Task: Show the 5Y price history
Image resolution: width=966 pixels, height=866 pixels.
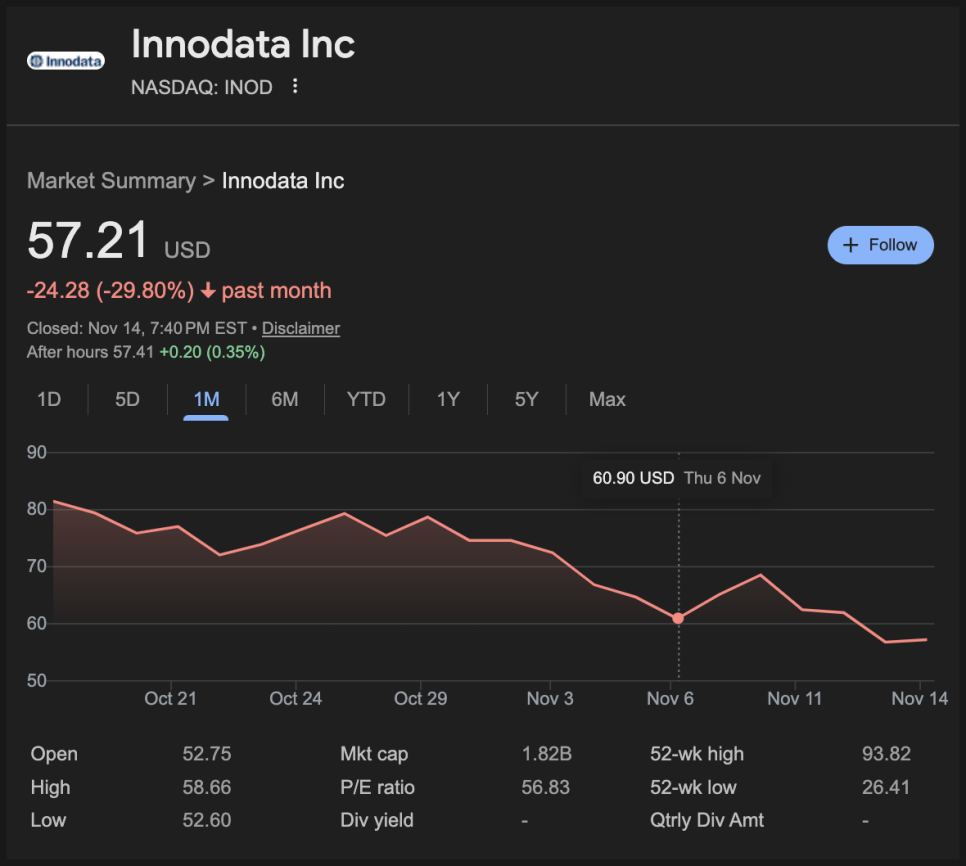Action: pyautogui.click(x=526, y=399)
